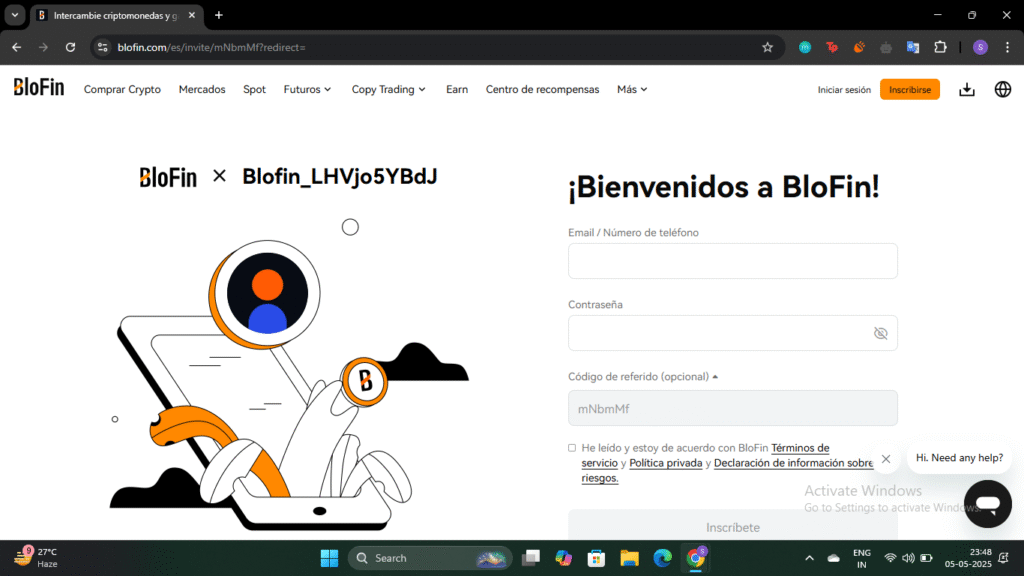
Task: Open the Spot trading page
Action: click(x=254, y=89)
